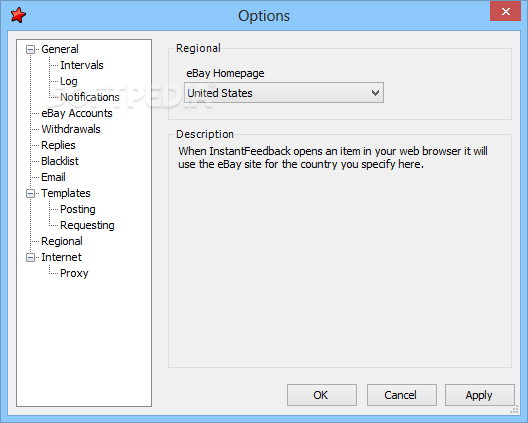The image size is (528, 423).
Task: Open the Intervals settings page
Action: point(82,65)
